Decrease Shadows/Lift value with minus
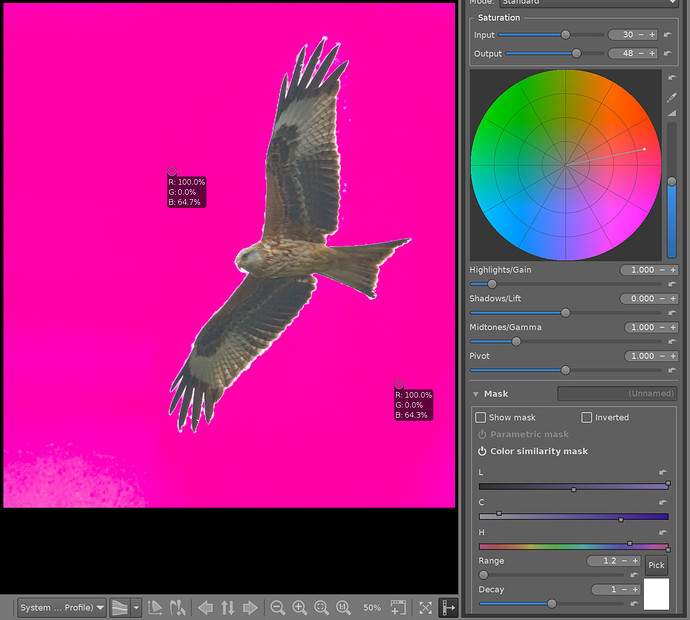 pyautogui.click(x=662, y=298)
